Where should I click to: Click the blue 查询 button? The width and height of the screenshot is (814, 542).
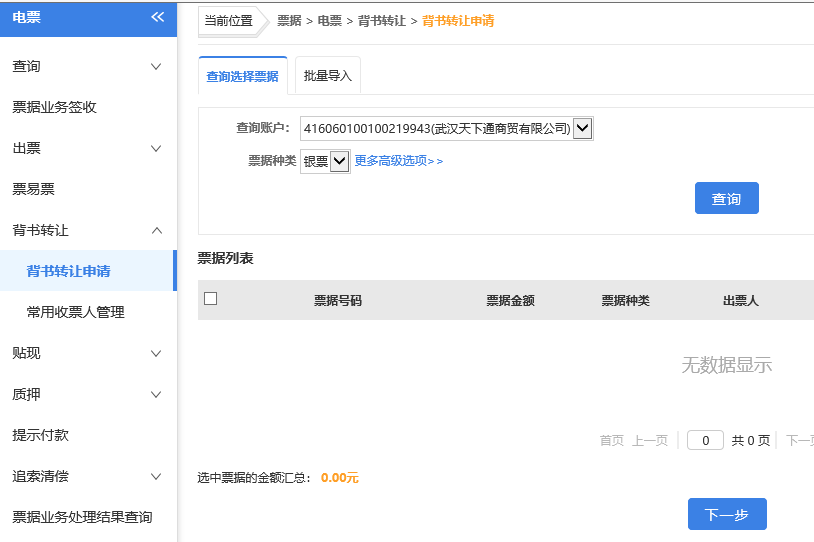tap(726, 198)
